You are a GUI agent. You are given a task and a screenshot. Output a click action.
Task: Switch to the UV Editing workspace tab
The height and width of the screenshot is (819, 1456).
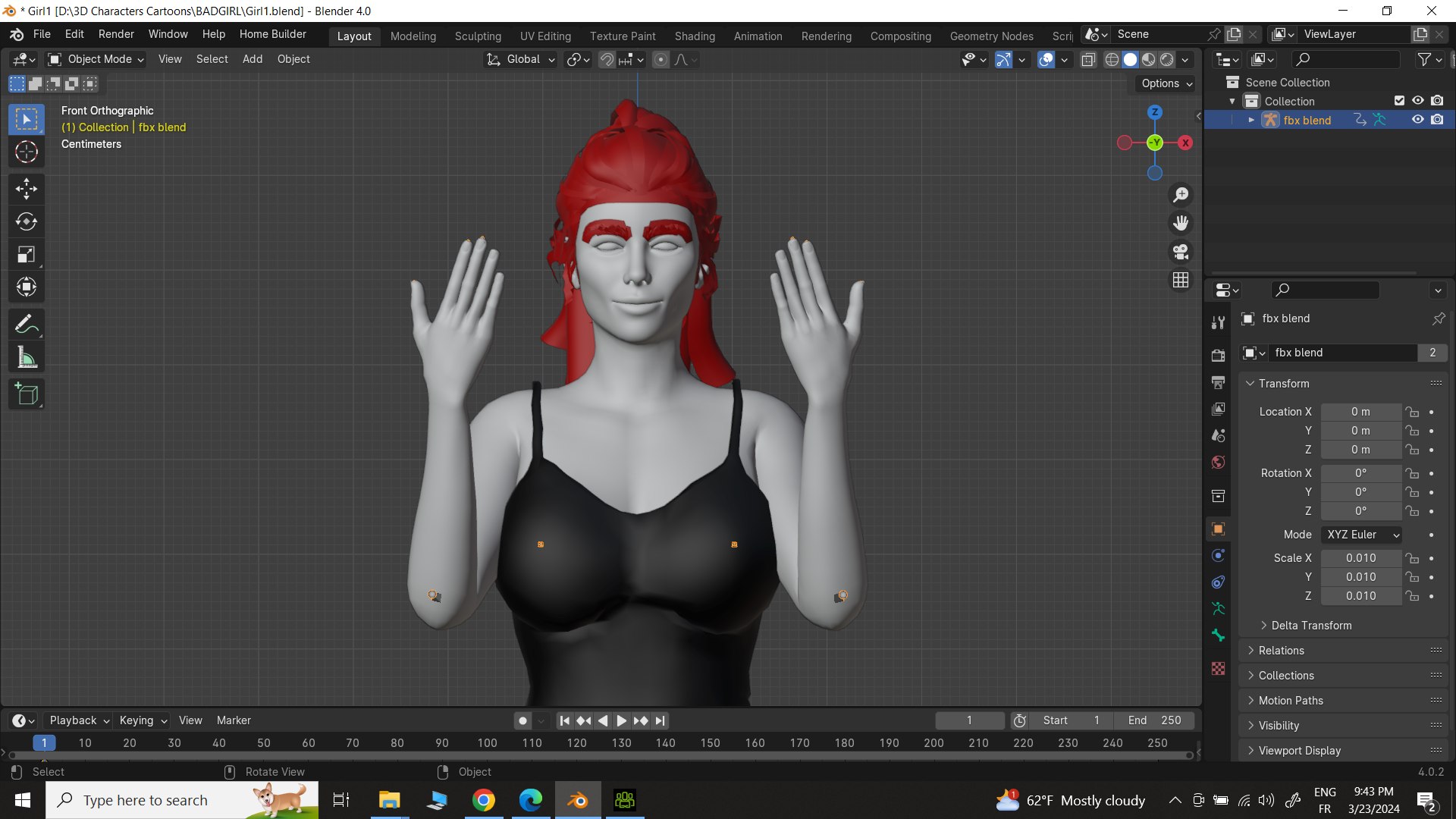click(545, 36)
